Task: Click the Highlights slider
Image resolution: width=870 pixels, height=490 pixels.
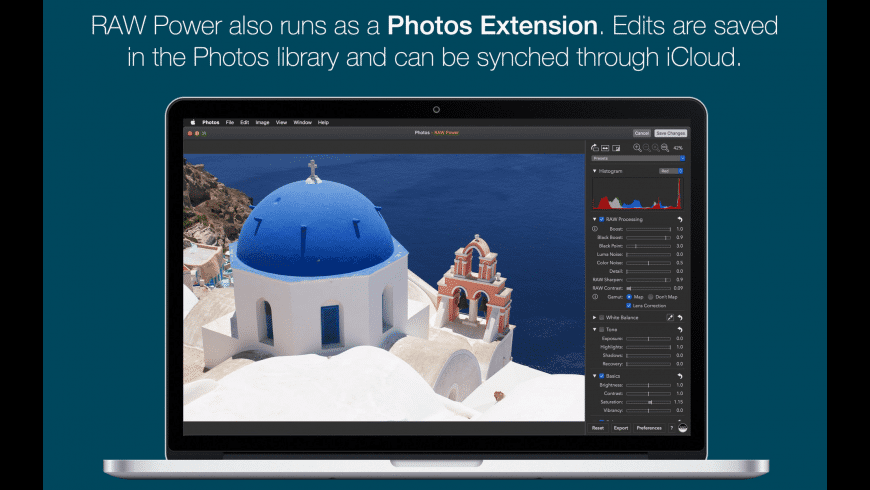Action: click(649, 347)
